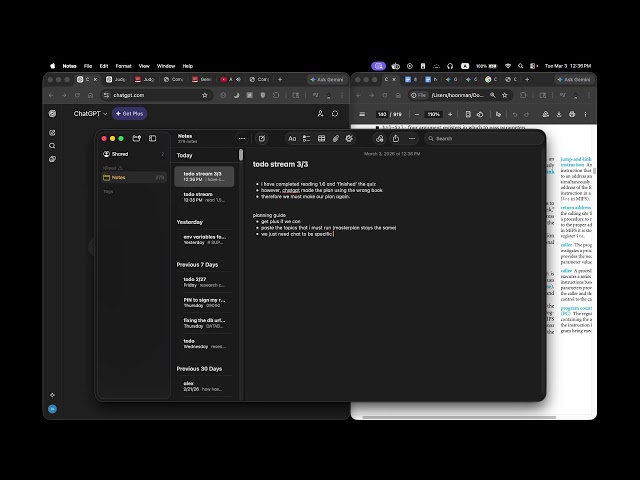The image size is (640, 480).
Task: Select the Notes folder with 279 notes
Action: [x=133, y=178]
